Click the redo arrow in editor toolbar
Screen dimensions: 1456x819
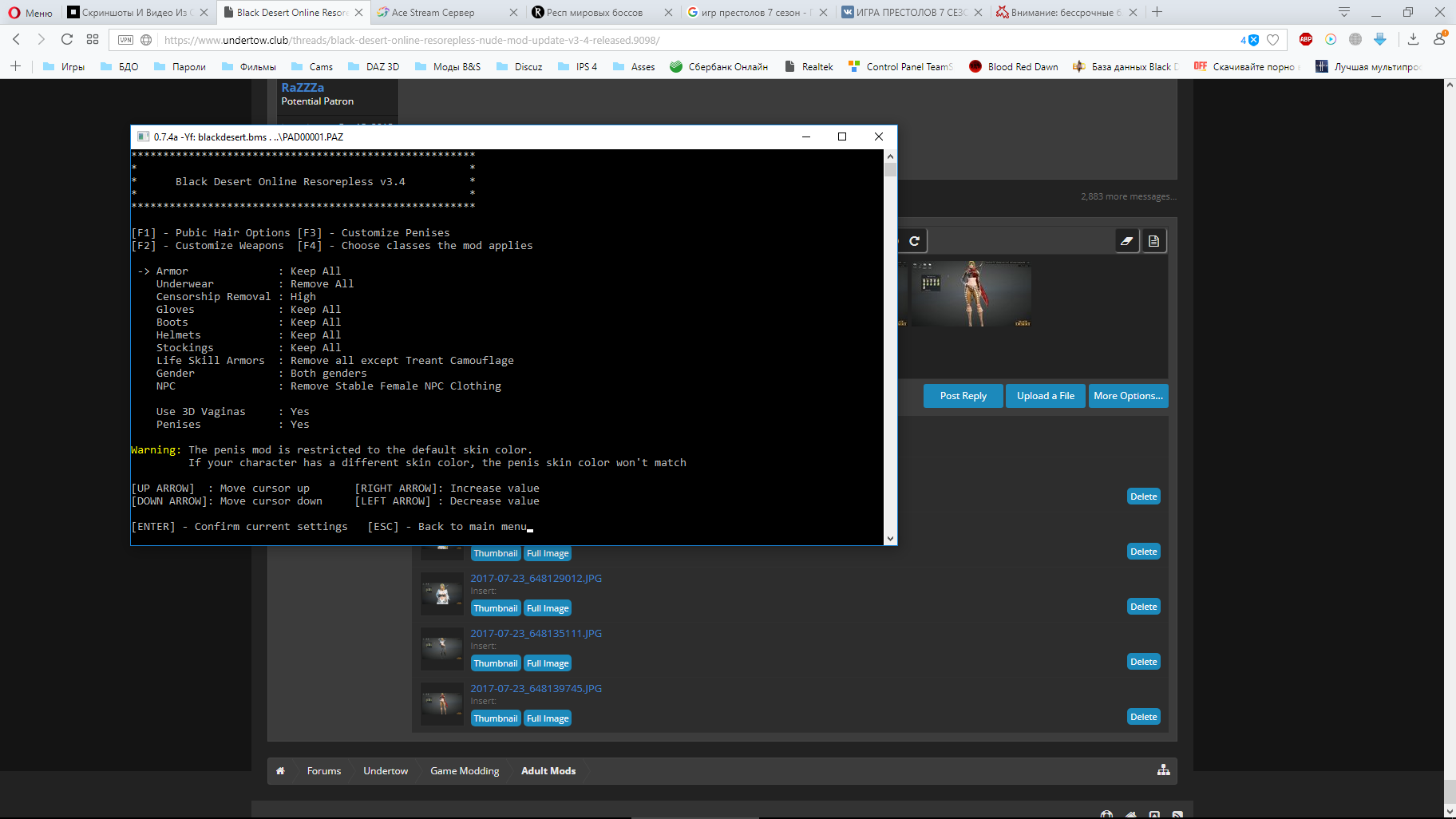point(915,241)
